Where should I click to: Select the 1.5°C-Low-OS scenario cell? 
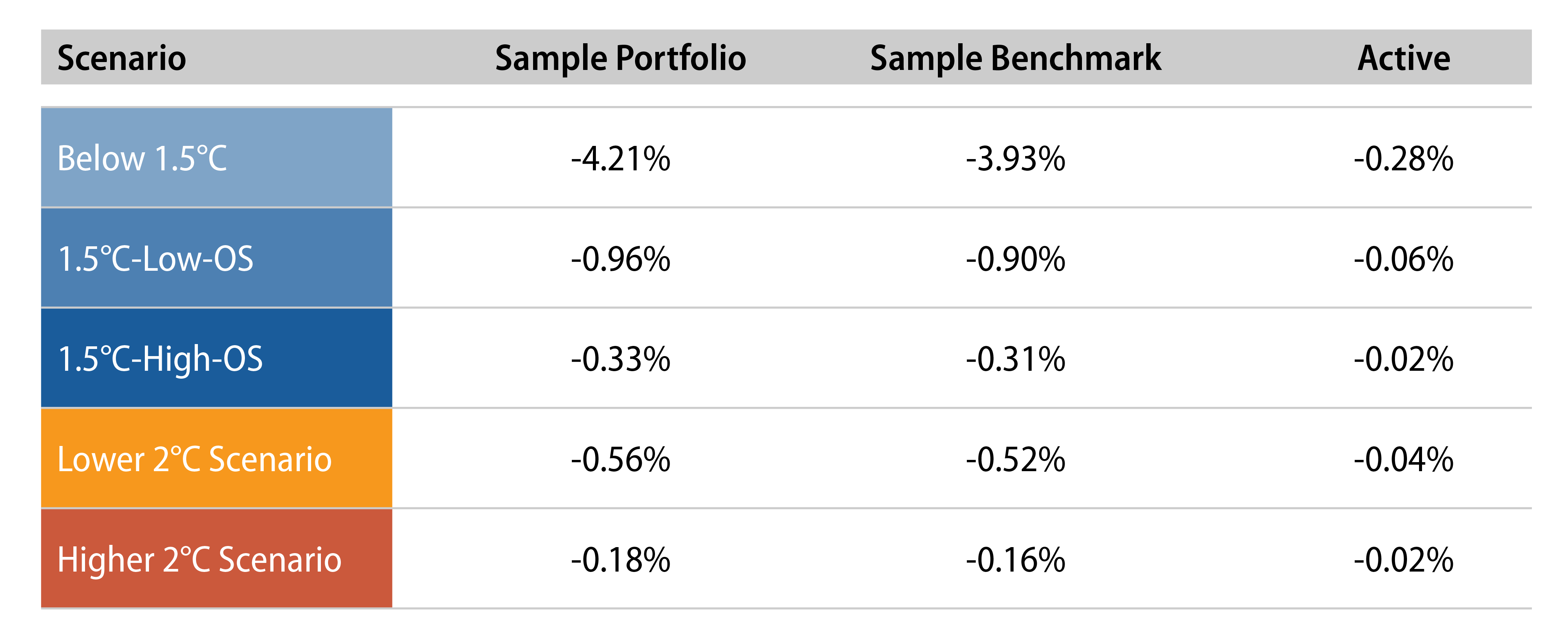pyautogui.click(x=216, y=259)
